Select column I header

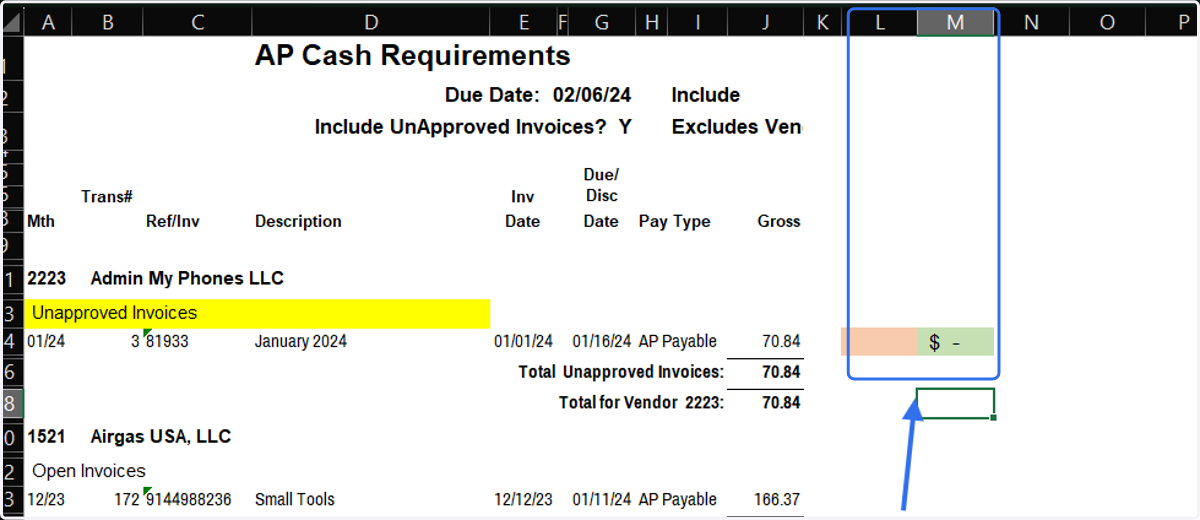(x=697, y=22)
